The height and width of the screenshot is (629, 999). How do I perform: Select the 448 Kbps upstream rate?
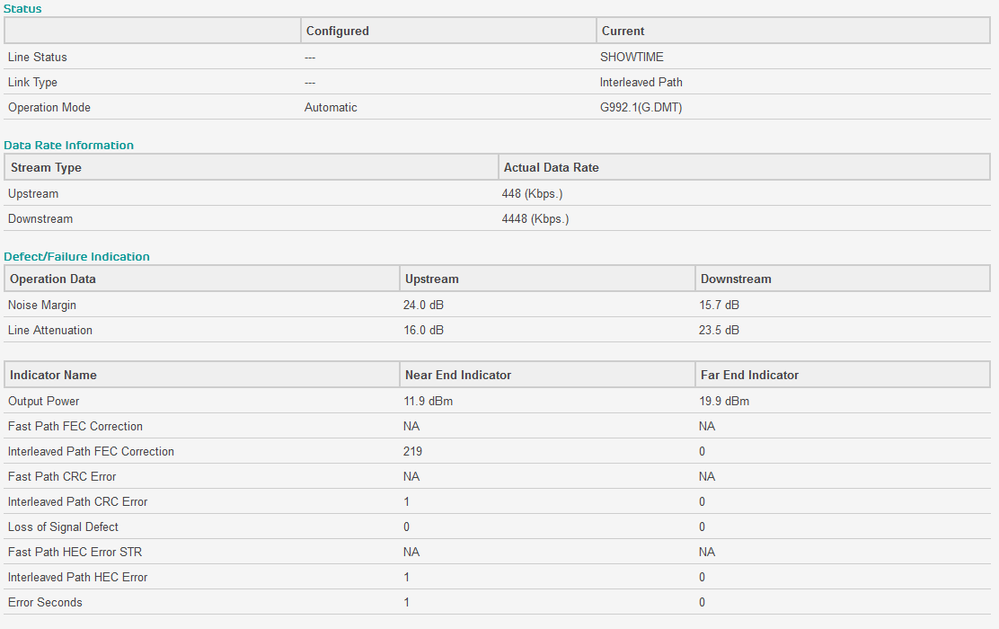(532, 194)
